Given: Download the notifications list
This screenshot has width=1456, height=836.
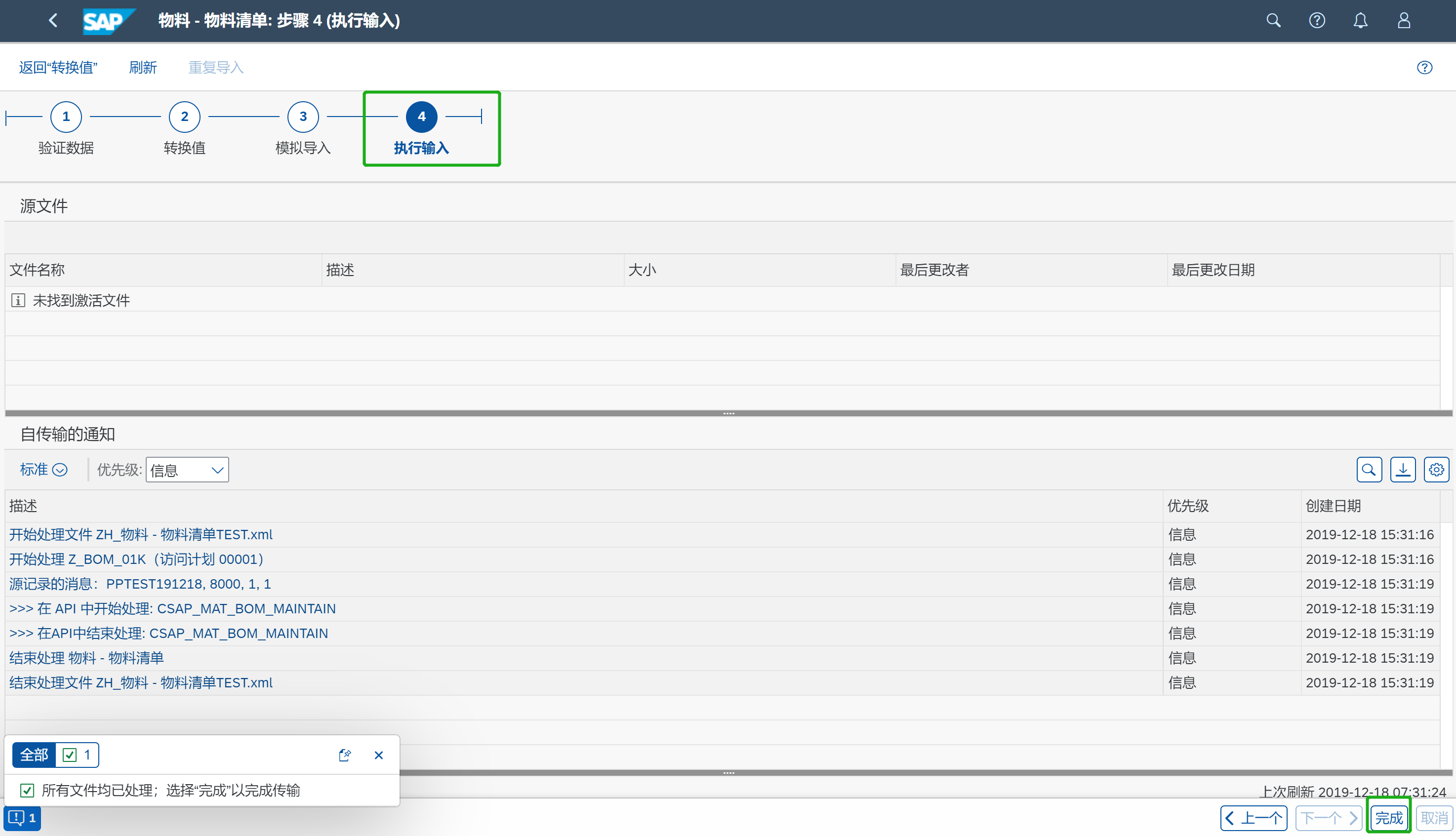Looking at the screenshot, I should click(1403, 470).
